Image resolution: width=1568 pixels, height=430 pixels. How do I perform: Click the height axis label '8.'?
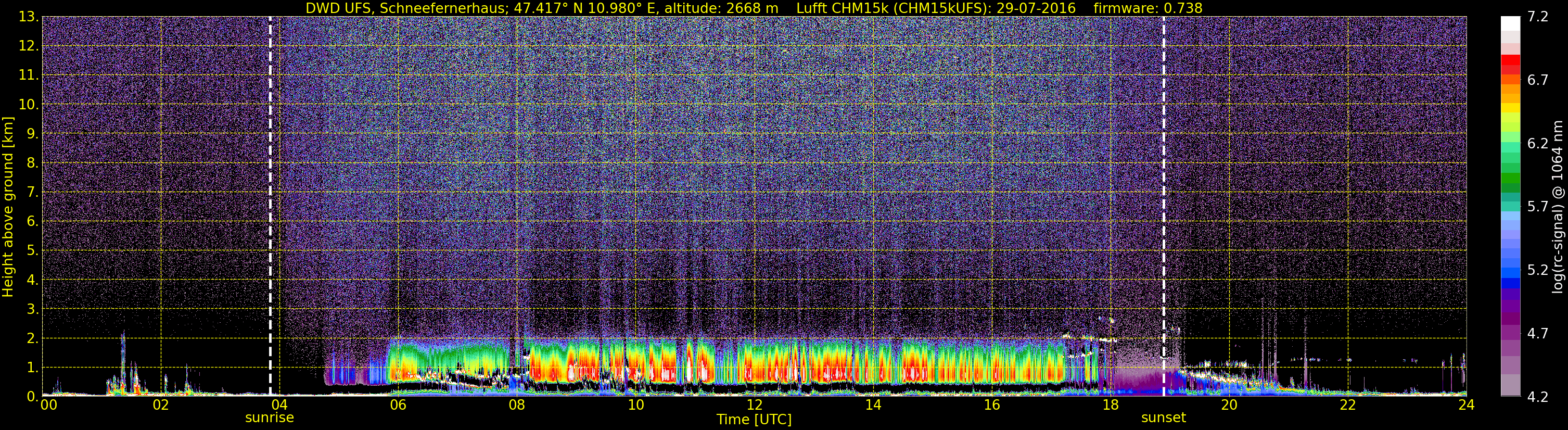pyautogui.click(x=33, y=163)
